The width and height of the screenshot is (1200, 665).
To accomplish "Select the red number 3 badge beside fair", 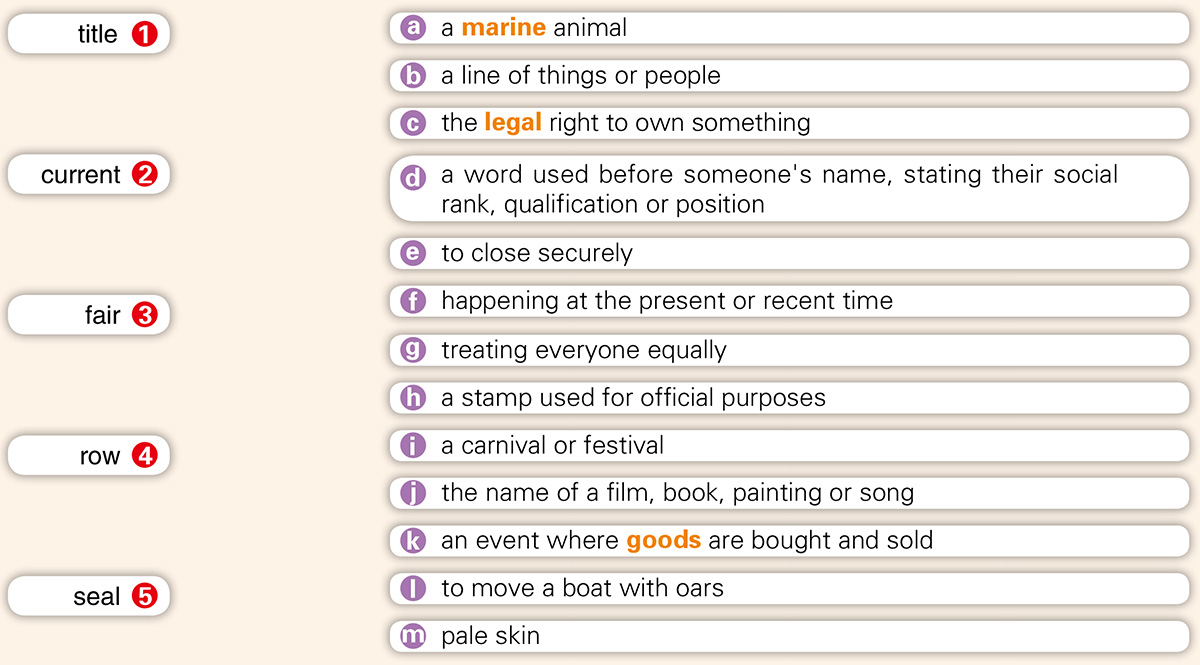I will pyautogui.click(x=145, y=316).
